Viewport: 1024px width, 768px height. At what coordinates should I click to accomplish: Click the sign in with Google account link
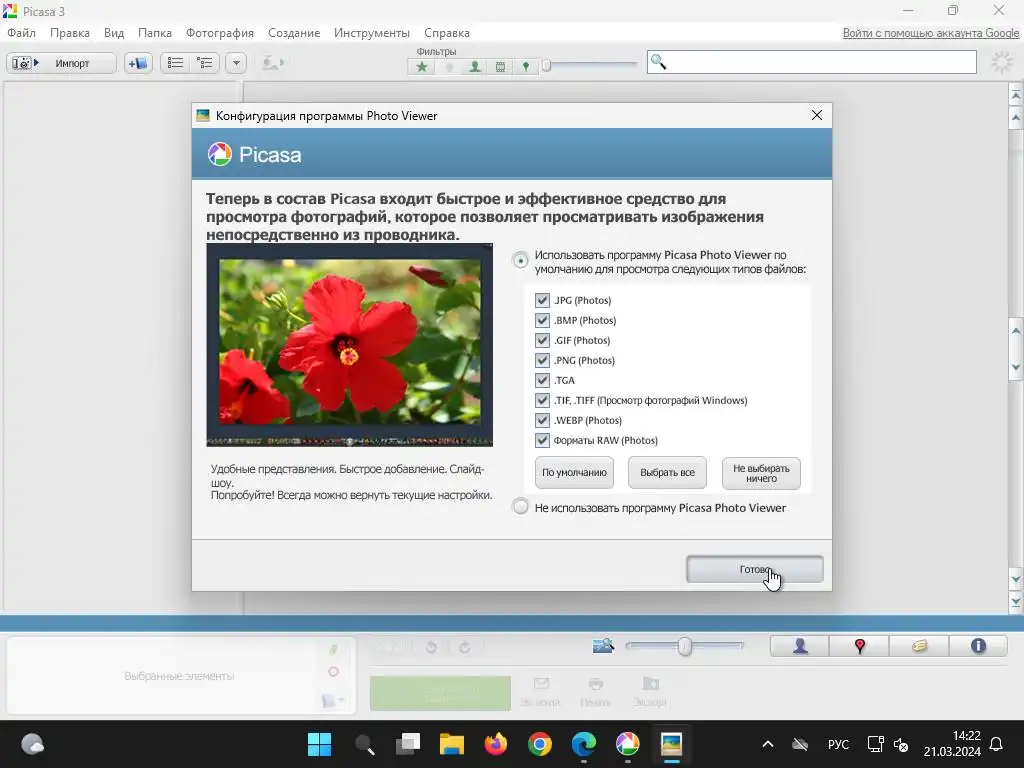[x=931, y=33]
